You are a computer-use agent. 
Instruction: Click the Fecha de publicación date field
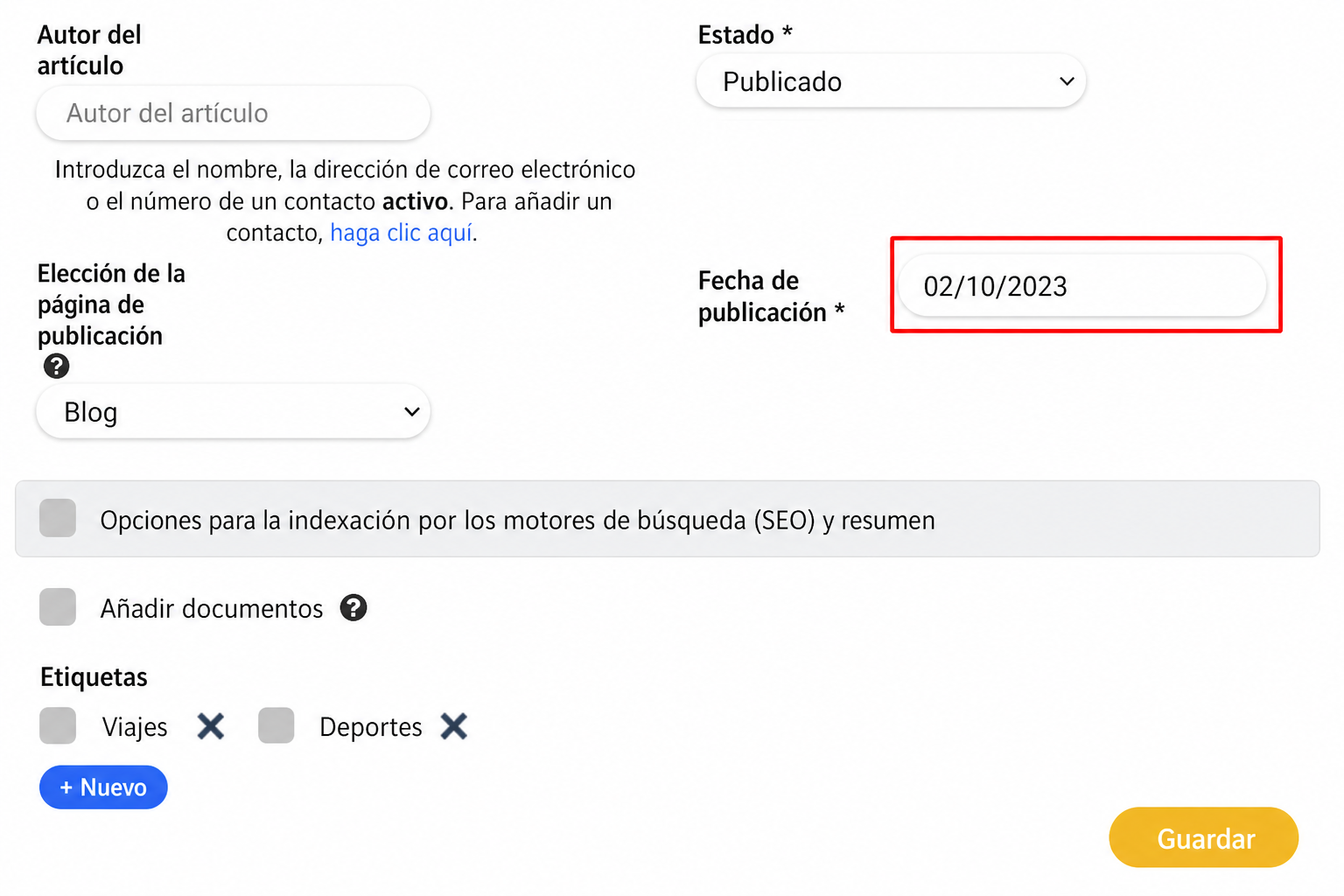(x=1082, y=286)
